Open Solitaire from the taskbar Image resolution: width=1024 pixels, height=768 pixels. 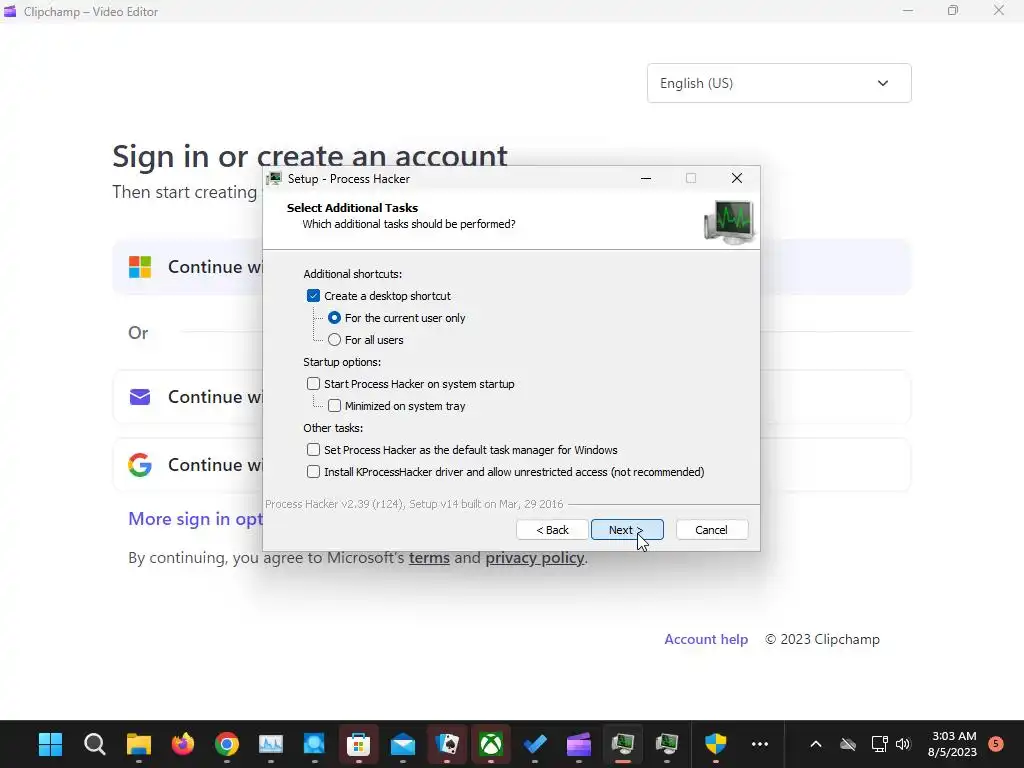tap(447, 744)
